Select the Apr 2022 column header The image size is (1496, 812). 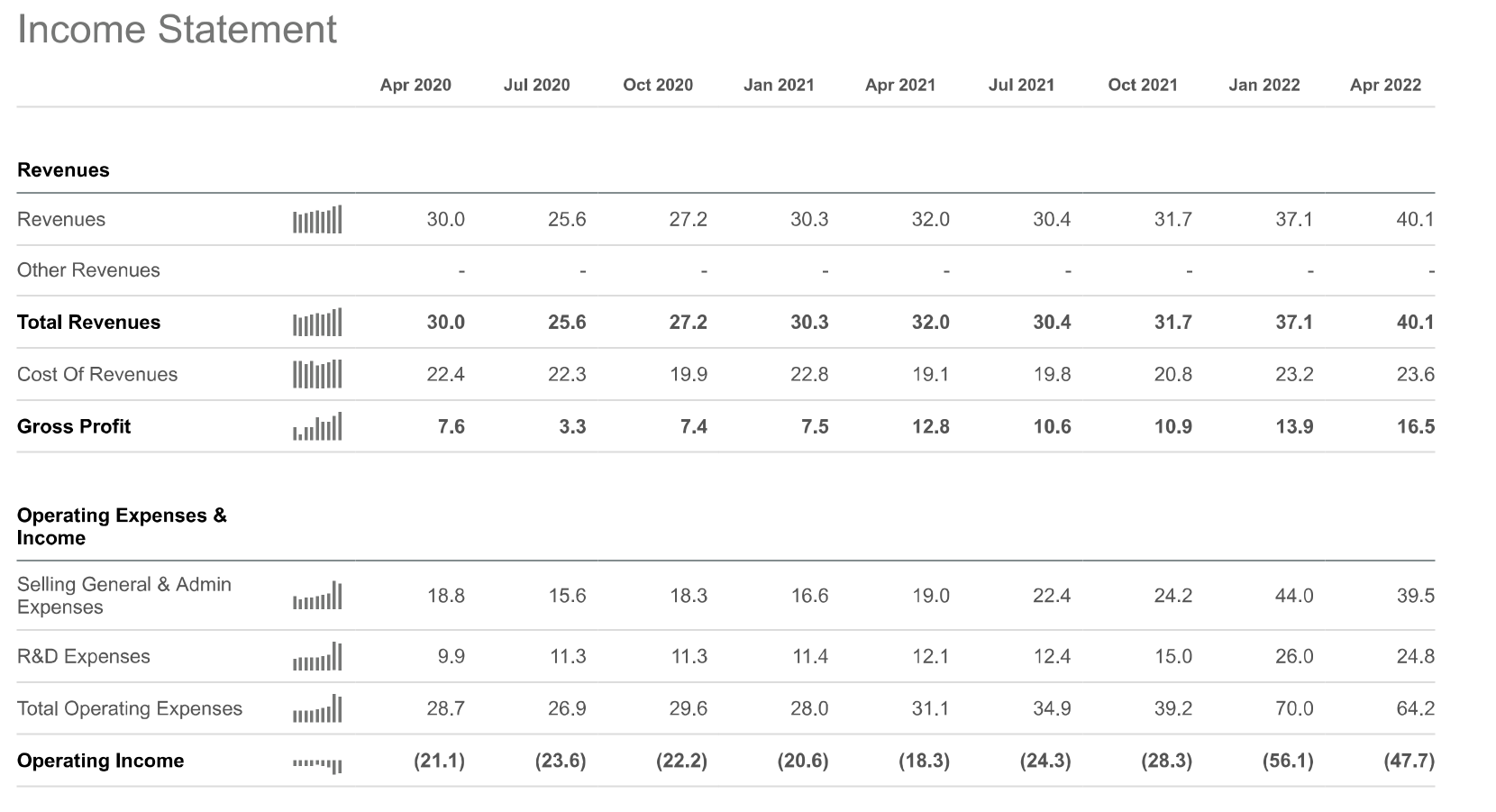click(1385, 85)
